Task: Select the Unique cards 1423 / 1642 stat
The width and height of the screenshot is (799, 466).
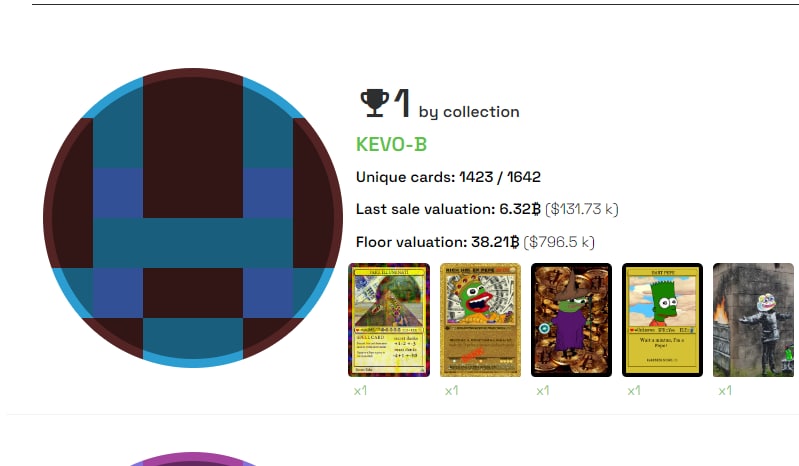Action: pyautogui.click(x=448, y=177)
